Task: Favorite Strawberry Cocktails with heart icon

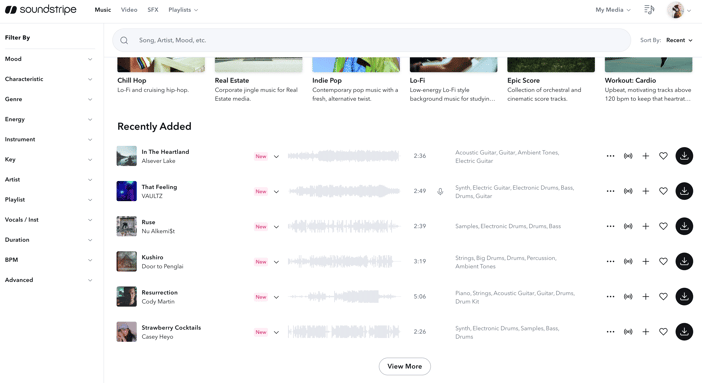Action: click(663, 331)
